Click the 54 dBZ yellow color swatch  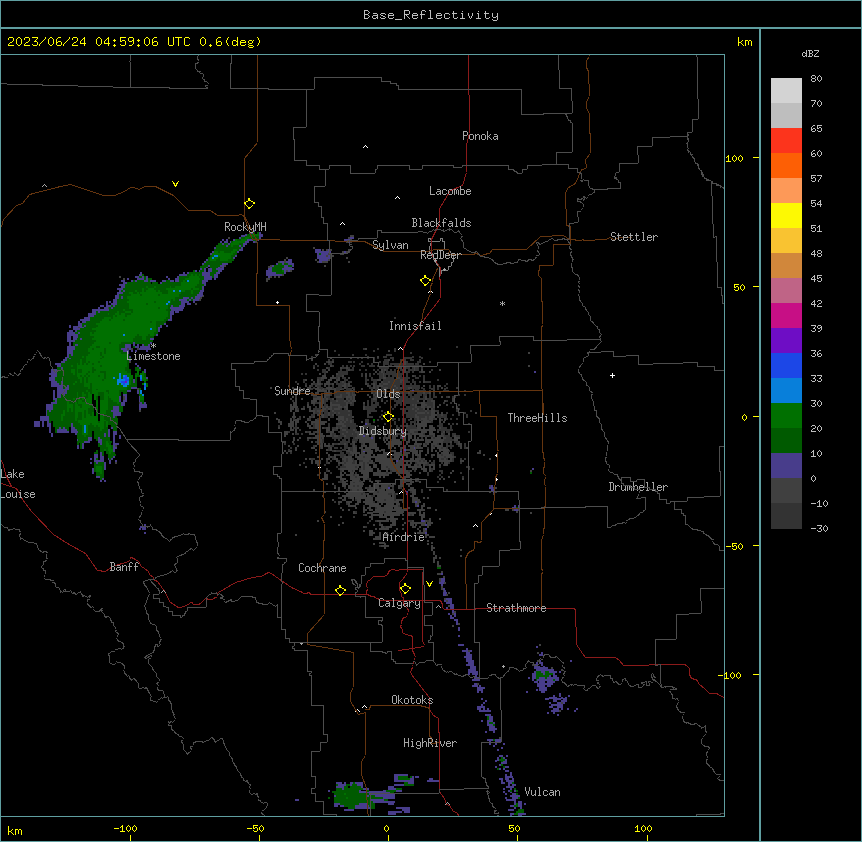coord(786,215)
